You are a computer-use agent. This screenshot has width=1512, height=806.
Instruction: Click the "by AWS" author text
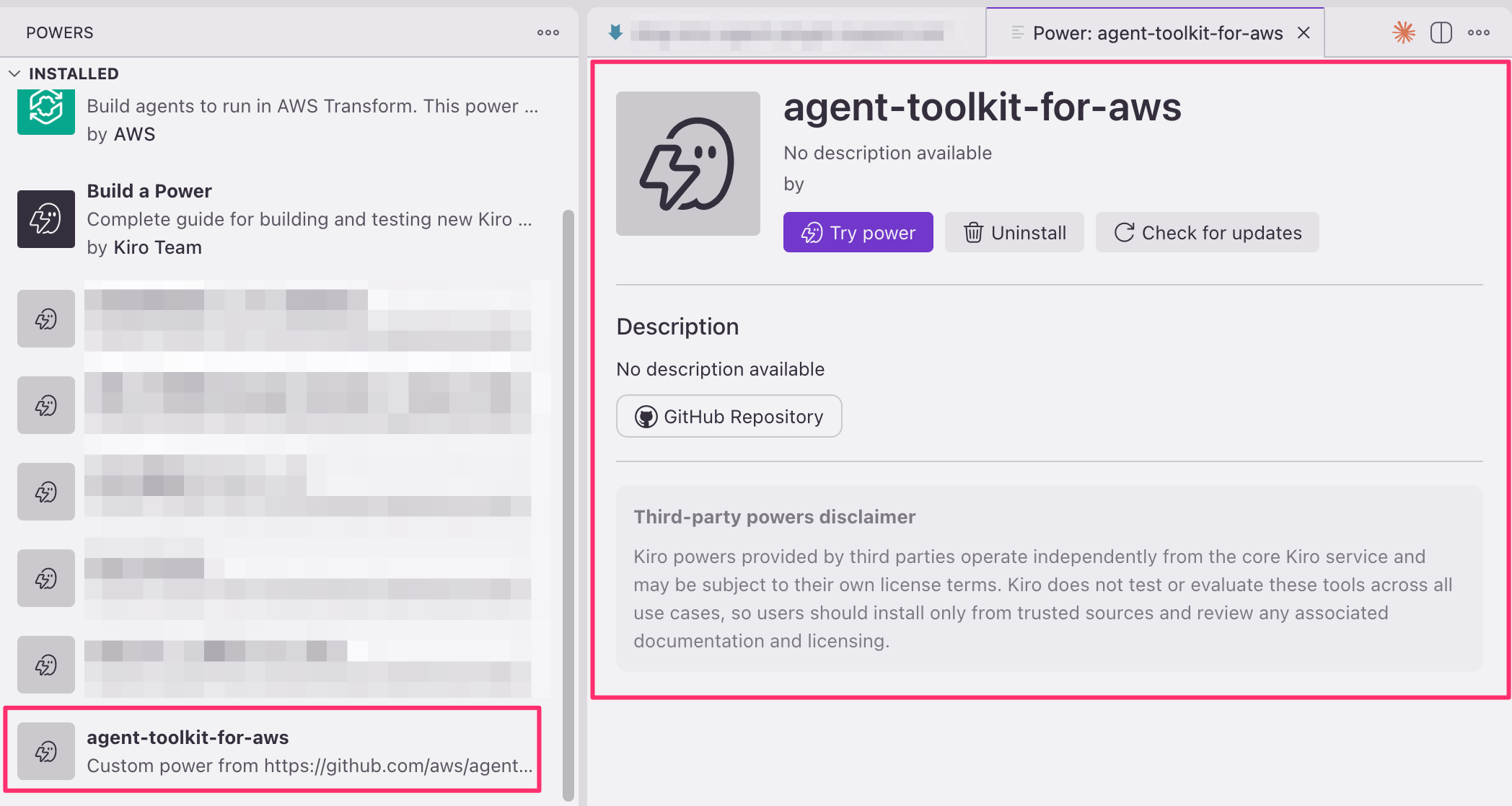point(121,134)
